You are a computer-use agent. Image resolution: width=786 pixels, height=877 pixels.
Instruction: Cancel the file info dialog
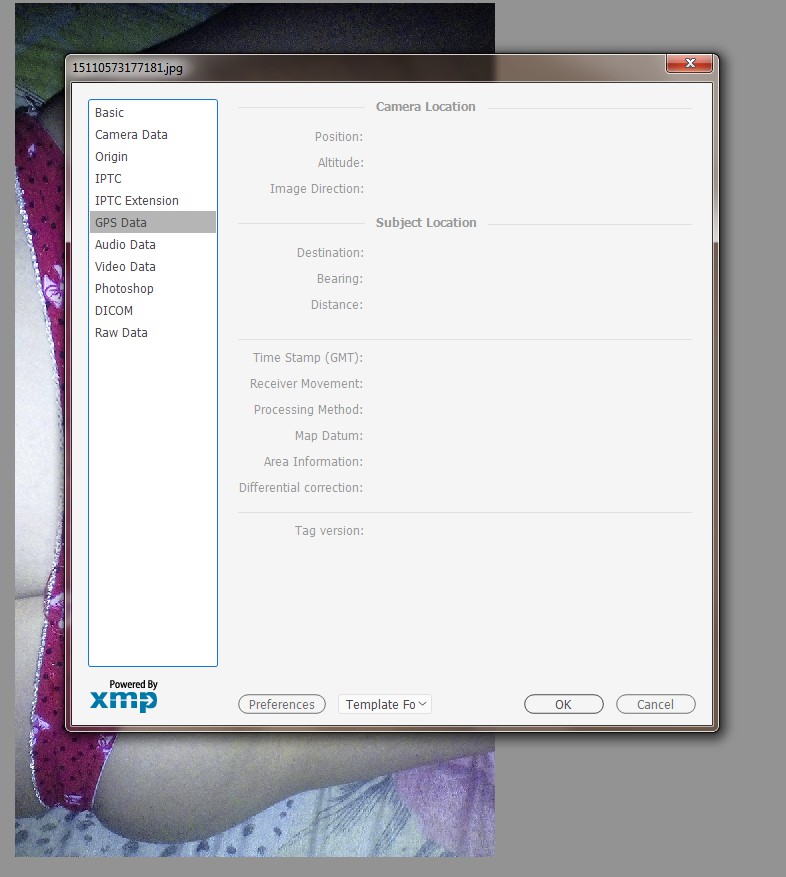[656, 704]
